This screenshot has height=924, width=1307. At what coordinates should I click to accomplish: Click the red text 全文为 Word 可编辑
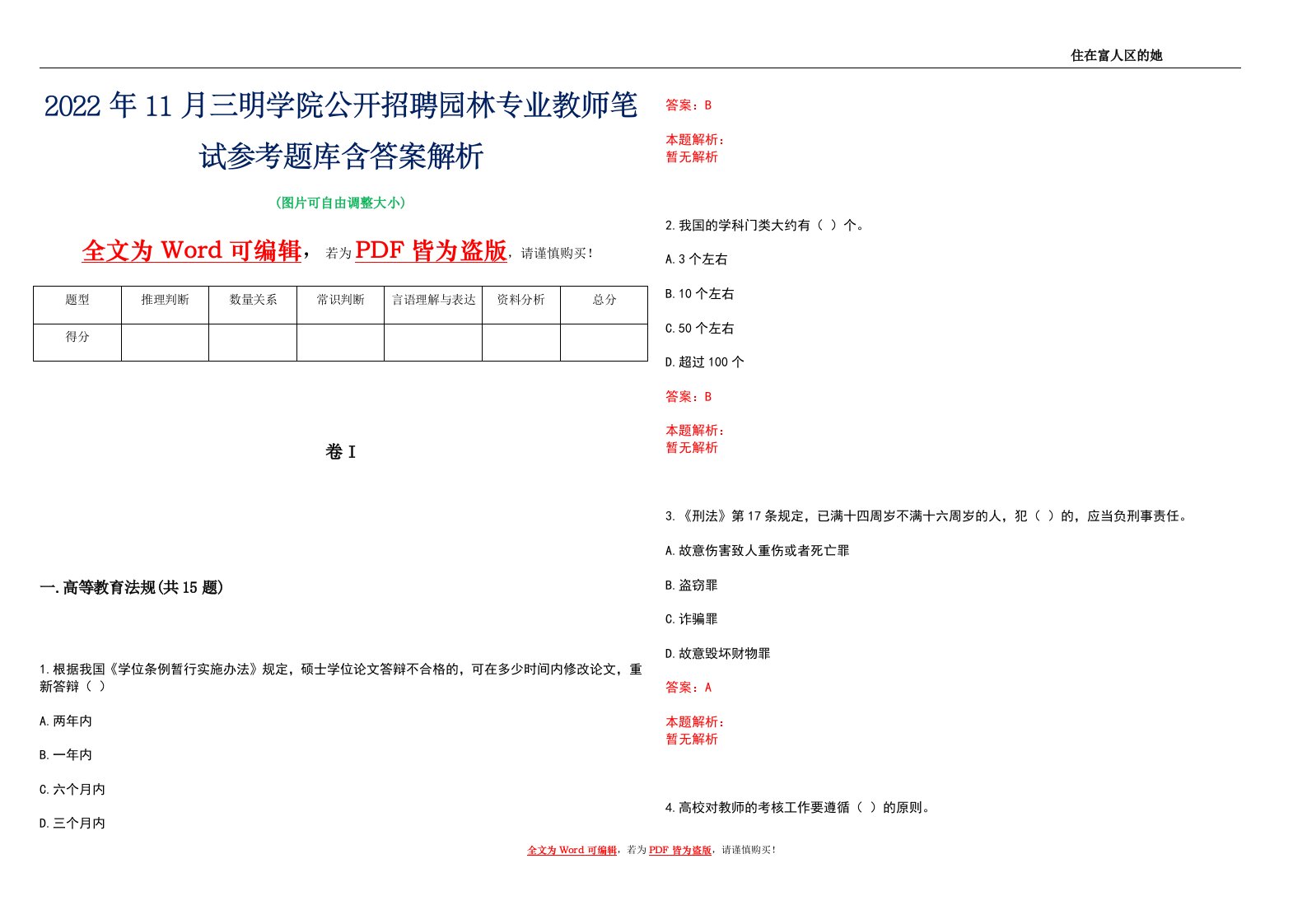click(192, 250)
